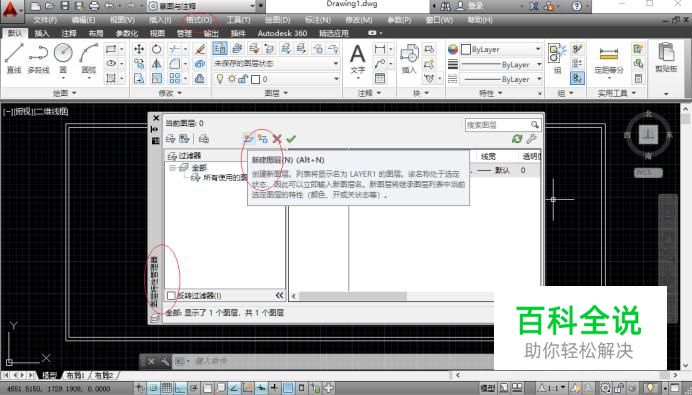Click the 布局1 layout tab
Viewport: 692px width, 395px height.
75,375
